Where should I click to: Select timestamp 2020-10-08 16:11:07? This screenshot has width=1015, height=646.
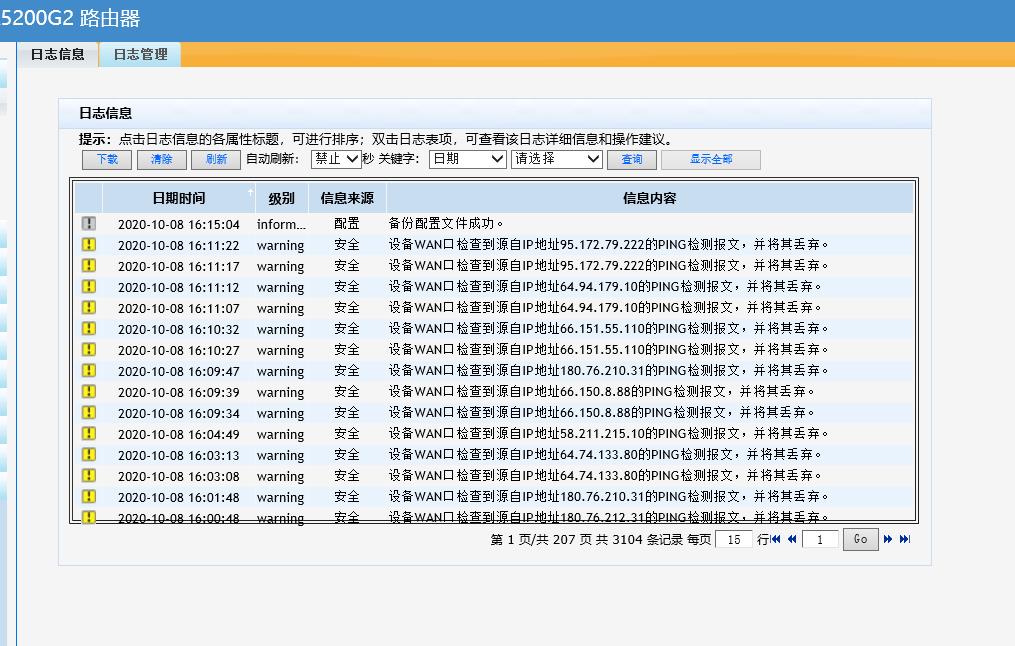pos(179,308)
